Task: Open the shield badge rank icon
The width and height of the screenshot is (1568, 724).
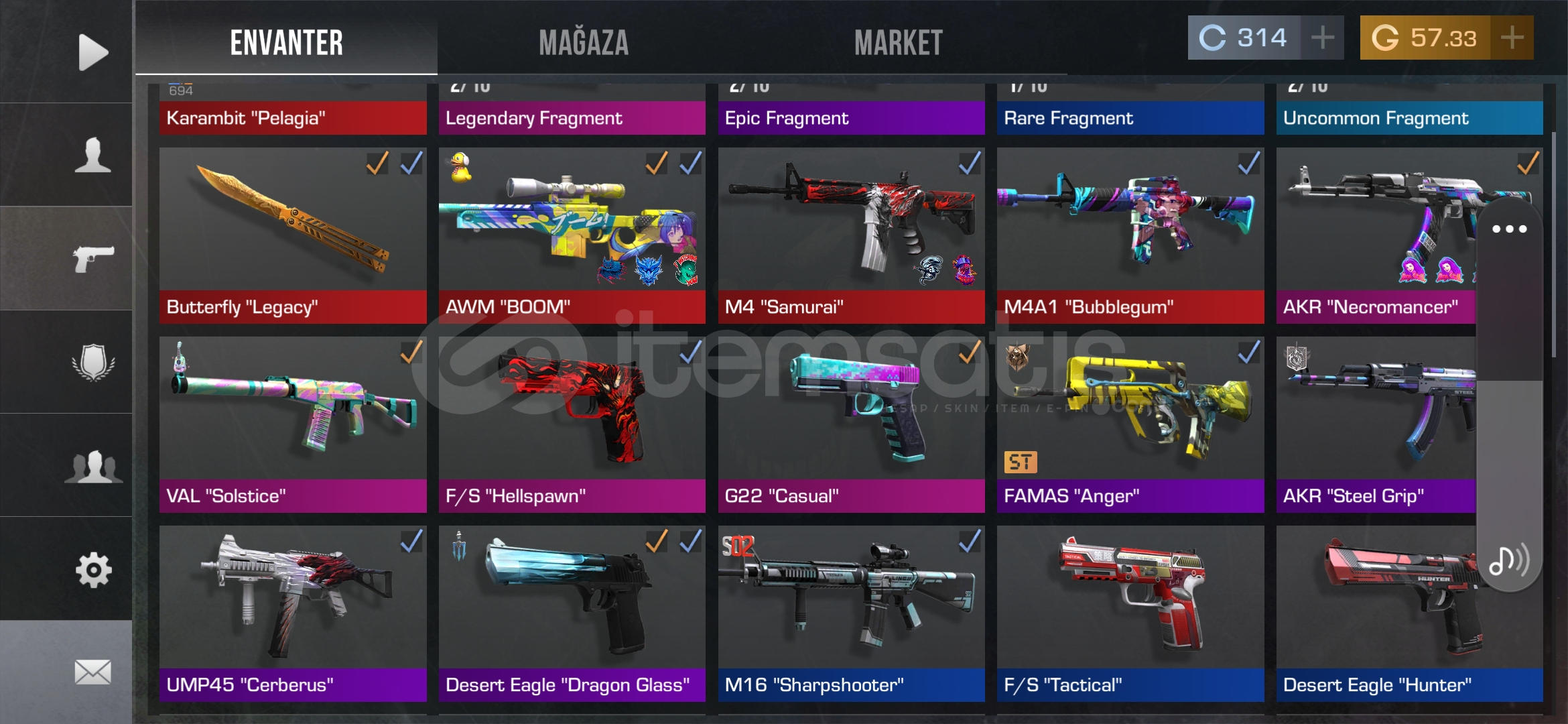Action: (x=93, y=362)
